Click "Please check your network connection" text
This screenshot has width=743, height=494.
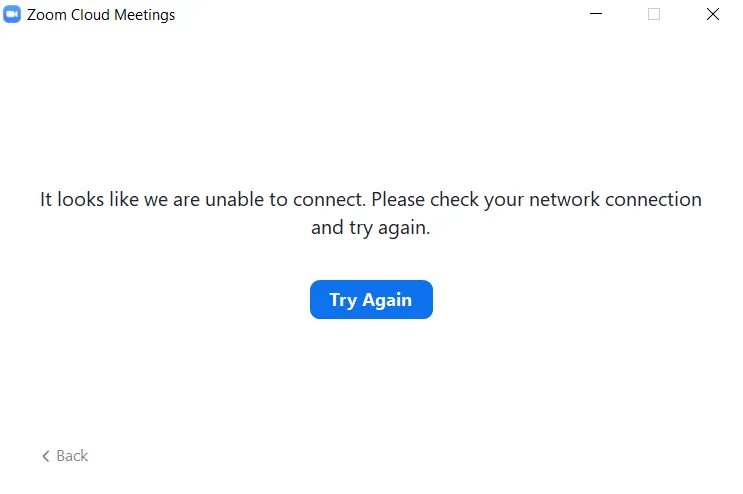pos(536,199)
